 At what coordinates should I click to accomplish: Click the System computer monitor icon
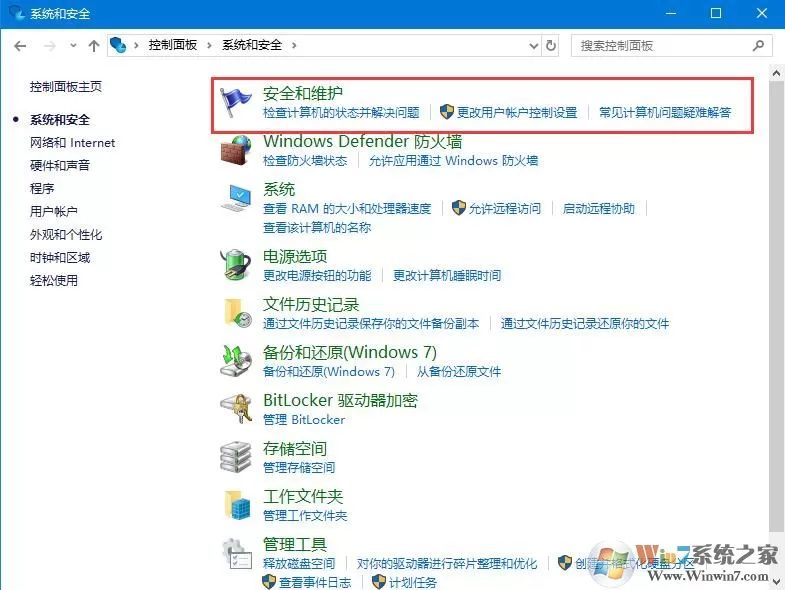(x=236, y=198)
